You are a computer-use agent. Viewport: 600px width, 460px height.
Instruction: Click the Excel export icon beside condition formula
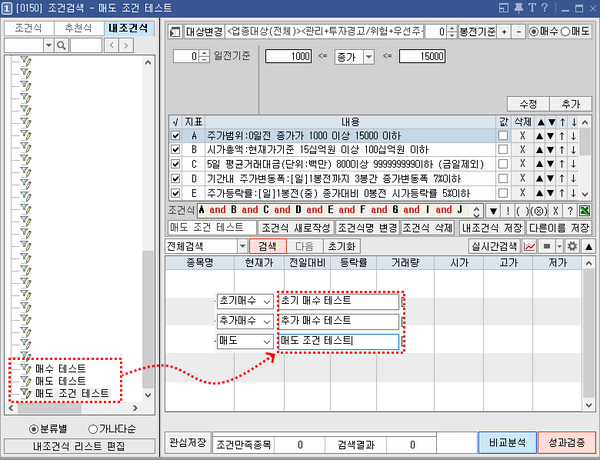584,211
